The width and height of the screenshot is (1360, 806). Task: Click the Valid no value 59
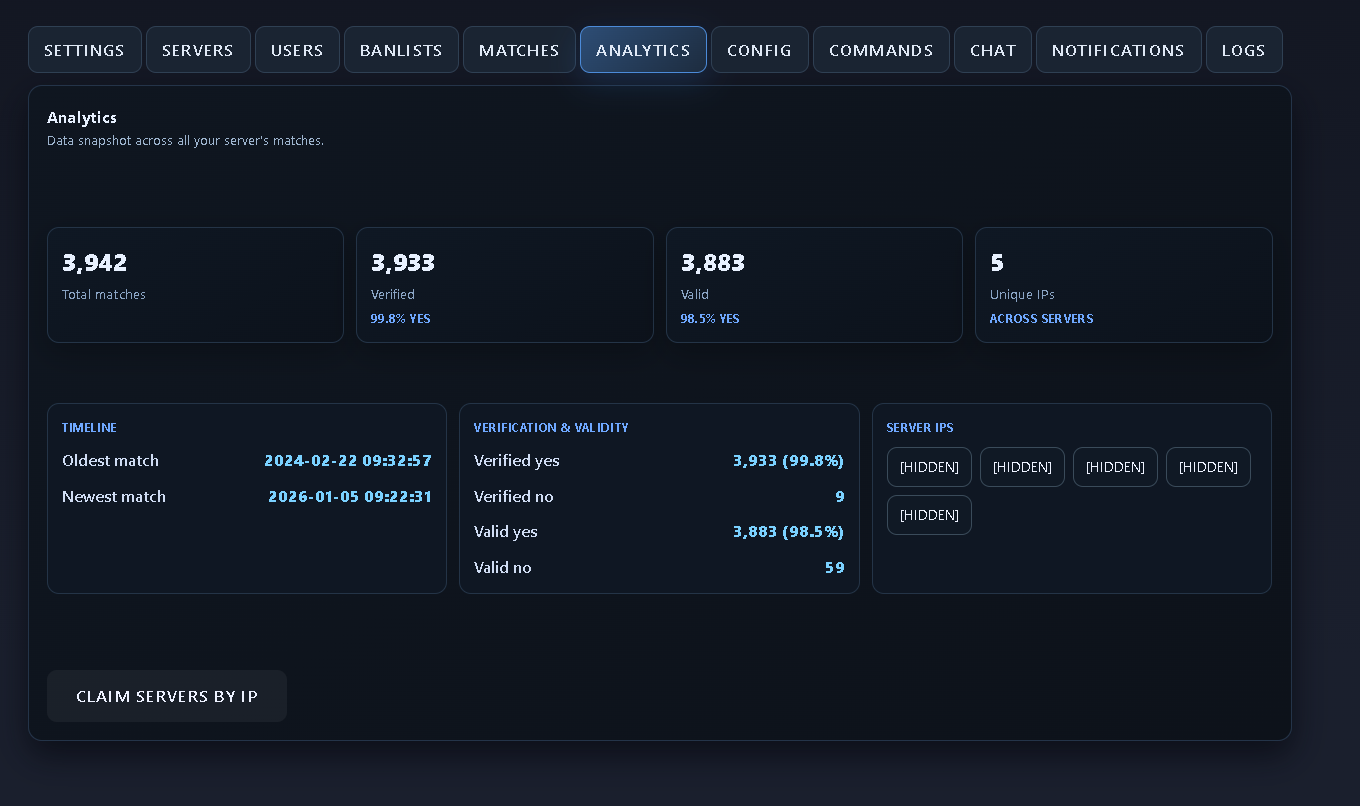pos(835,568)
